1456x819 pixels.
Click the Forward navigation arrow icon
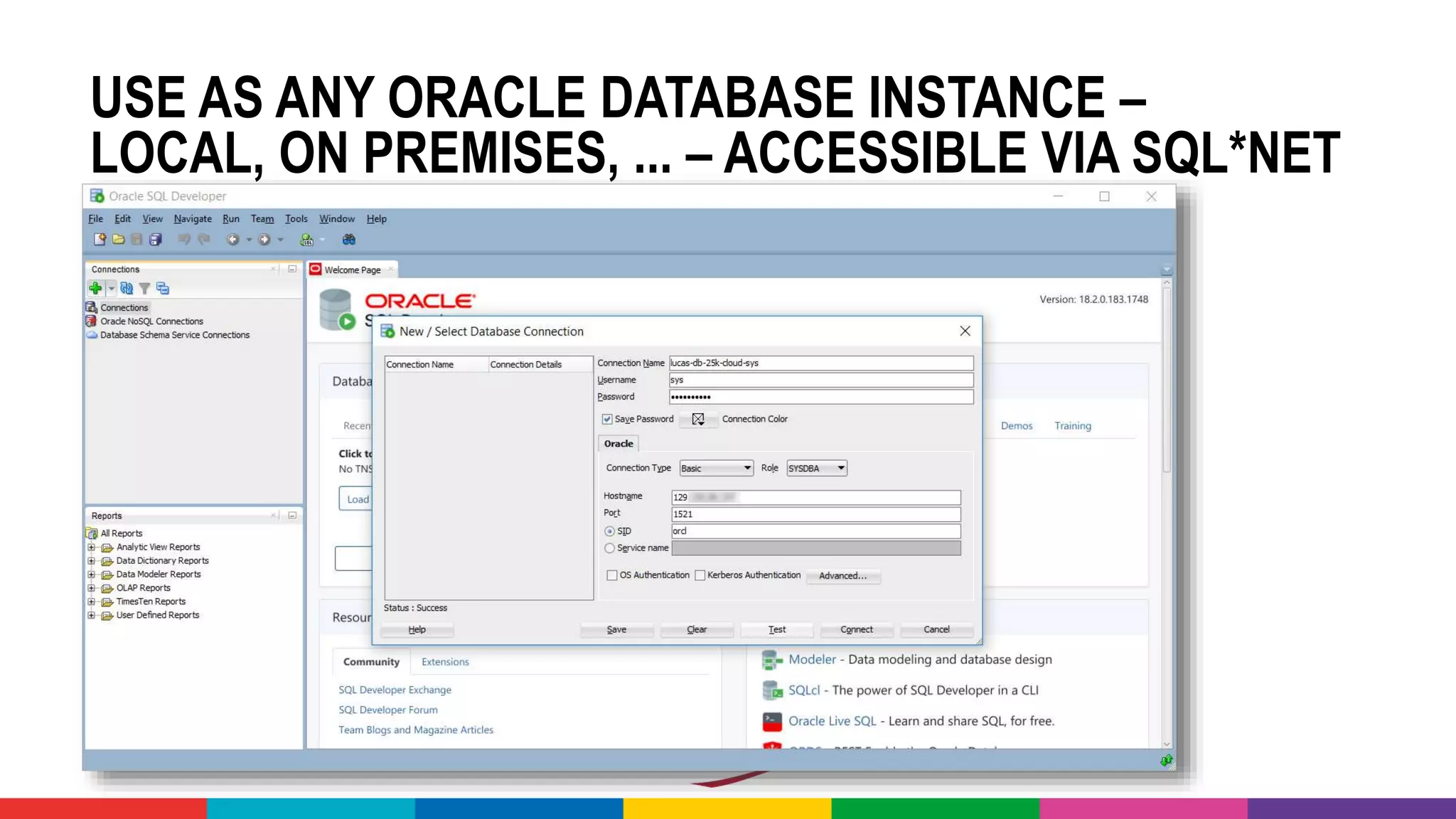[x=264, y=240]
